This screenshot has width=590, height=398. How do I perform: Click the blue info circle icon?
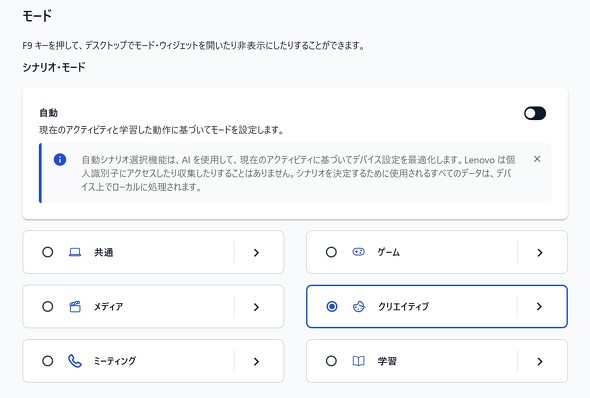pos(60,160)
